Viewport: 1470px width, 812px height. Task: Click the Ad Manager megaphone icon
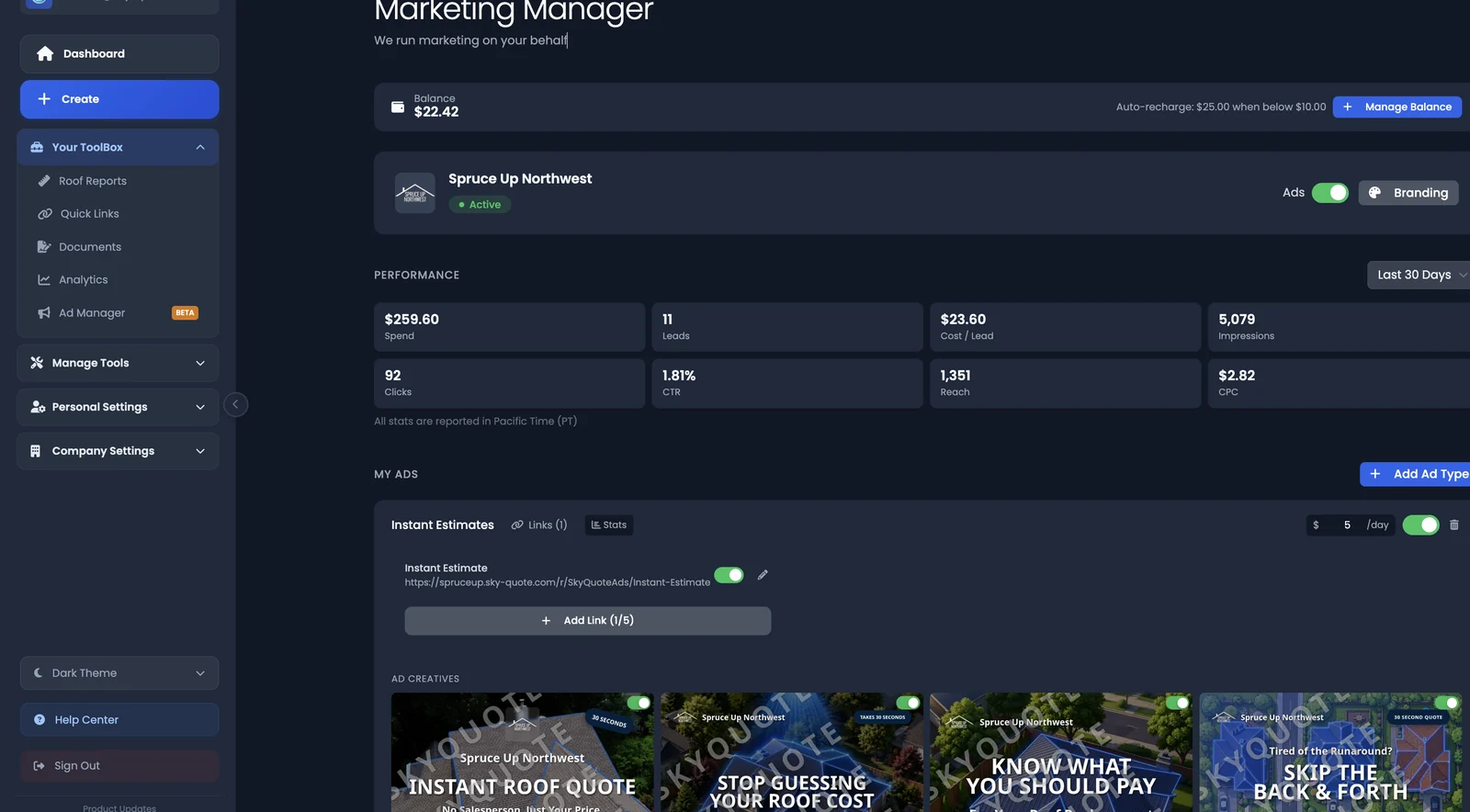(x=44, y=313)
